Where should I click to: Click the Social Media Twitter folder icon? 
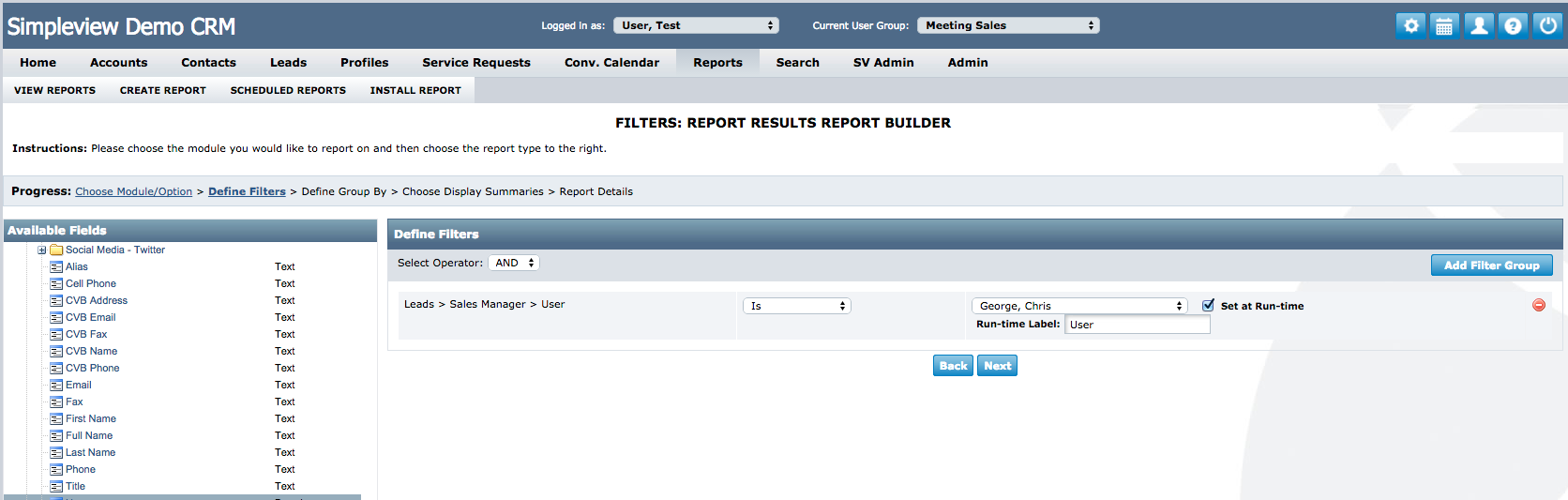coord(56,250)
